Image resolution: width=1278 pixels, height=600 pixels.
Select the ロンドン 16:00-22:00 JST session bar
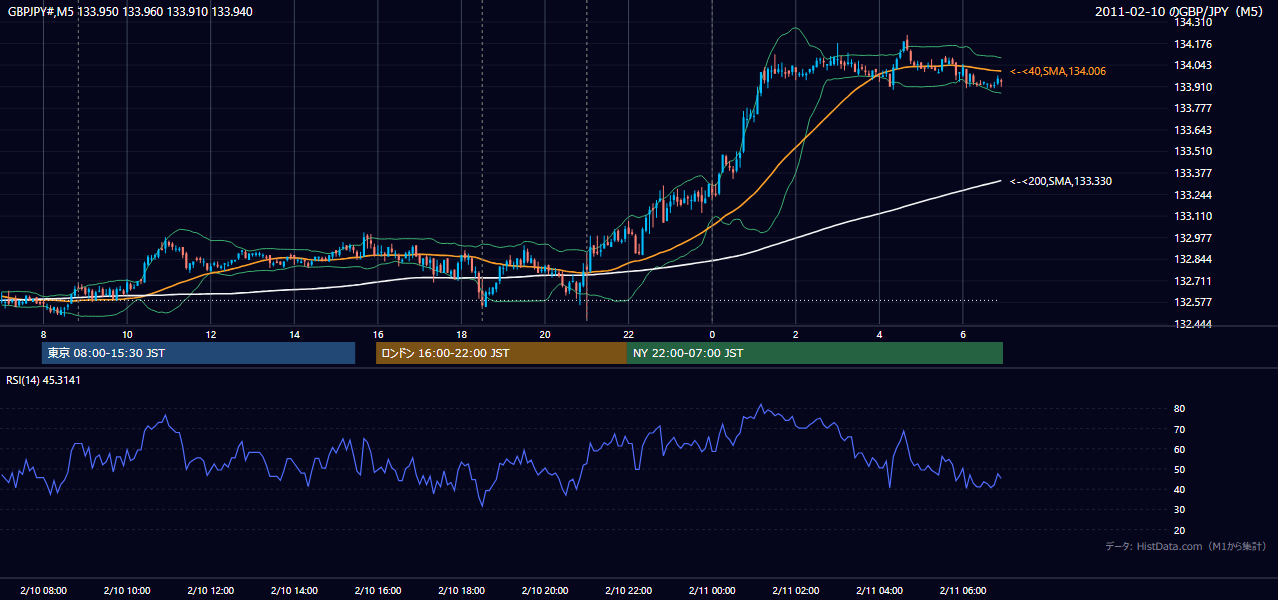tap(501, 353)
